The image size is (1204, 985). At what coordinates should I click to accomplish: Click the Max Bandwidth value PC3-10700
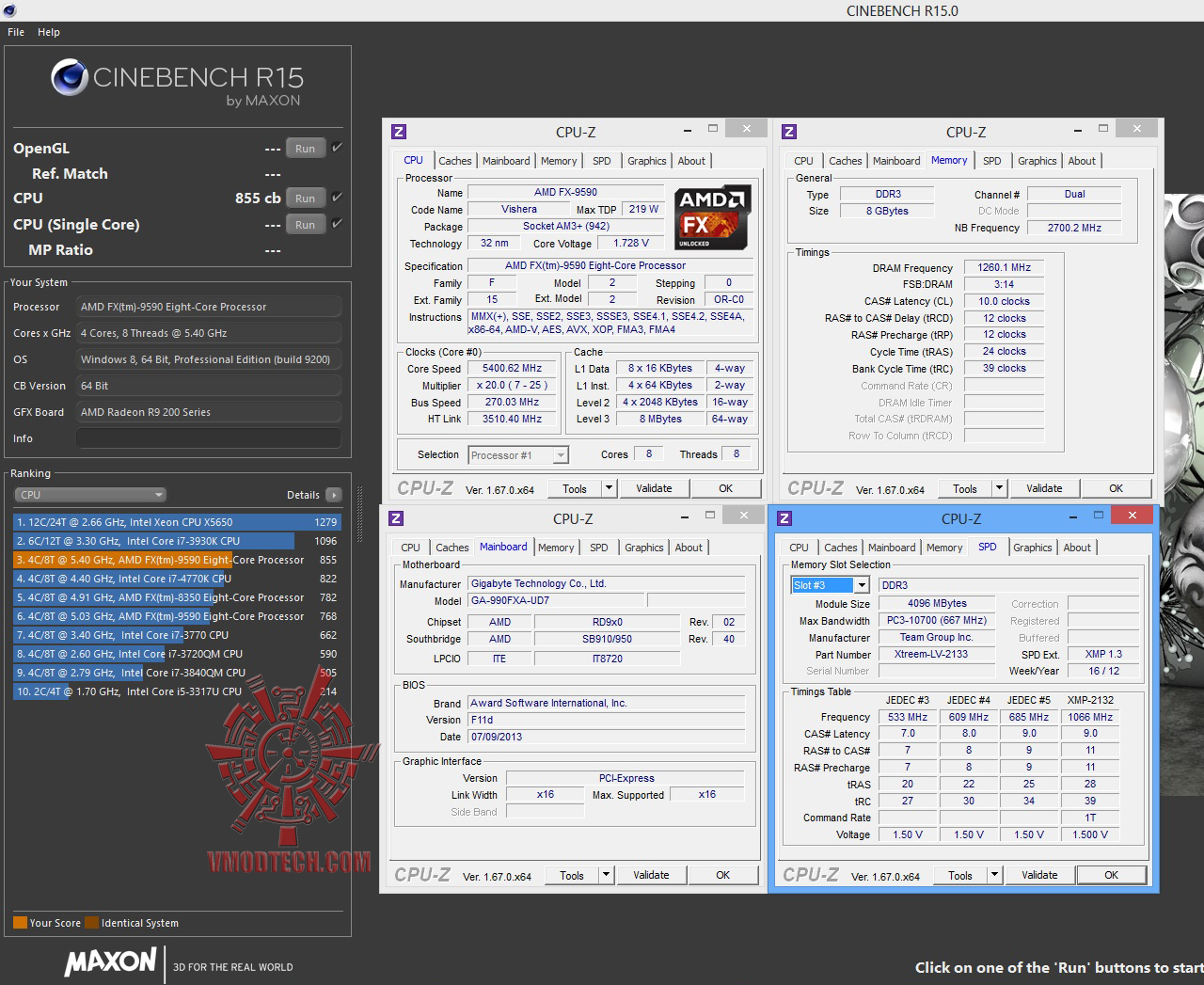(x=935, y=620)
